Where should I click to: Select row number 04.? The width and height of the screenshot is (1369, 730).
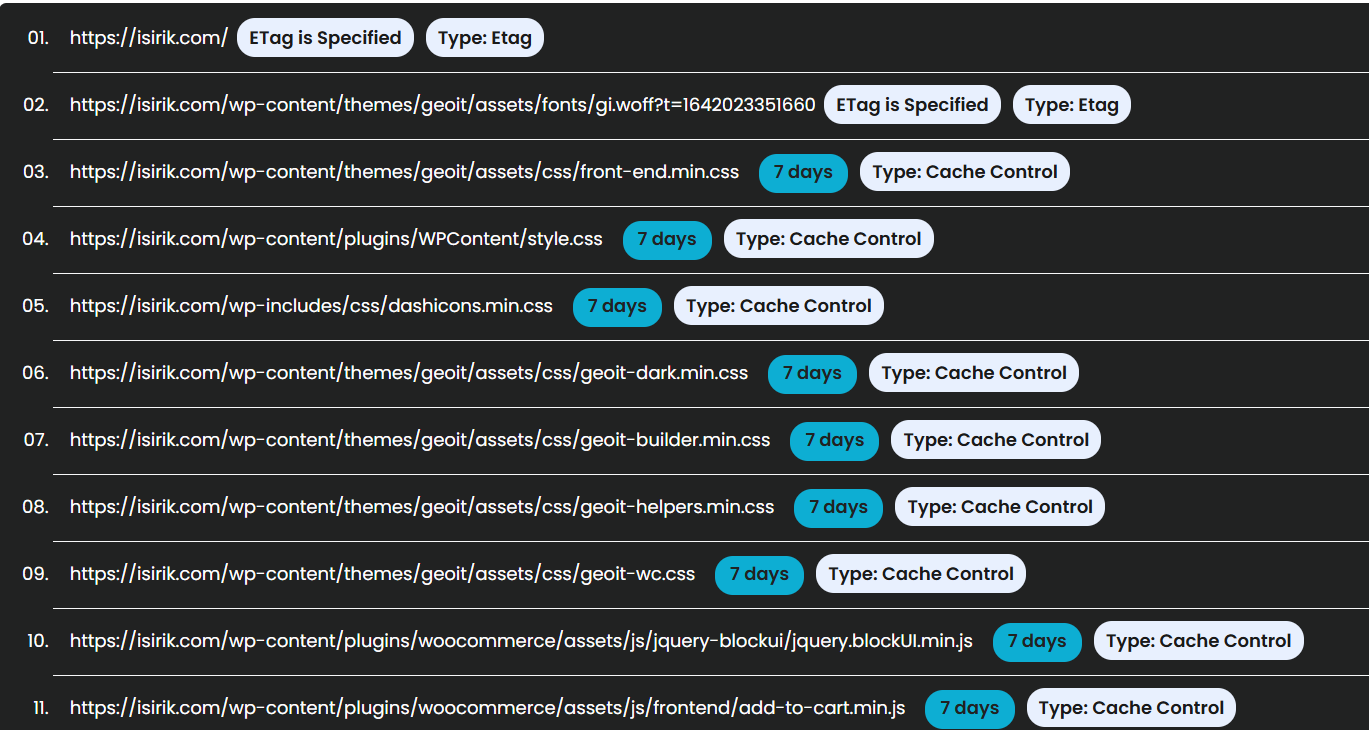point(36,239)
